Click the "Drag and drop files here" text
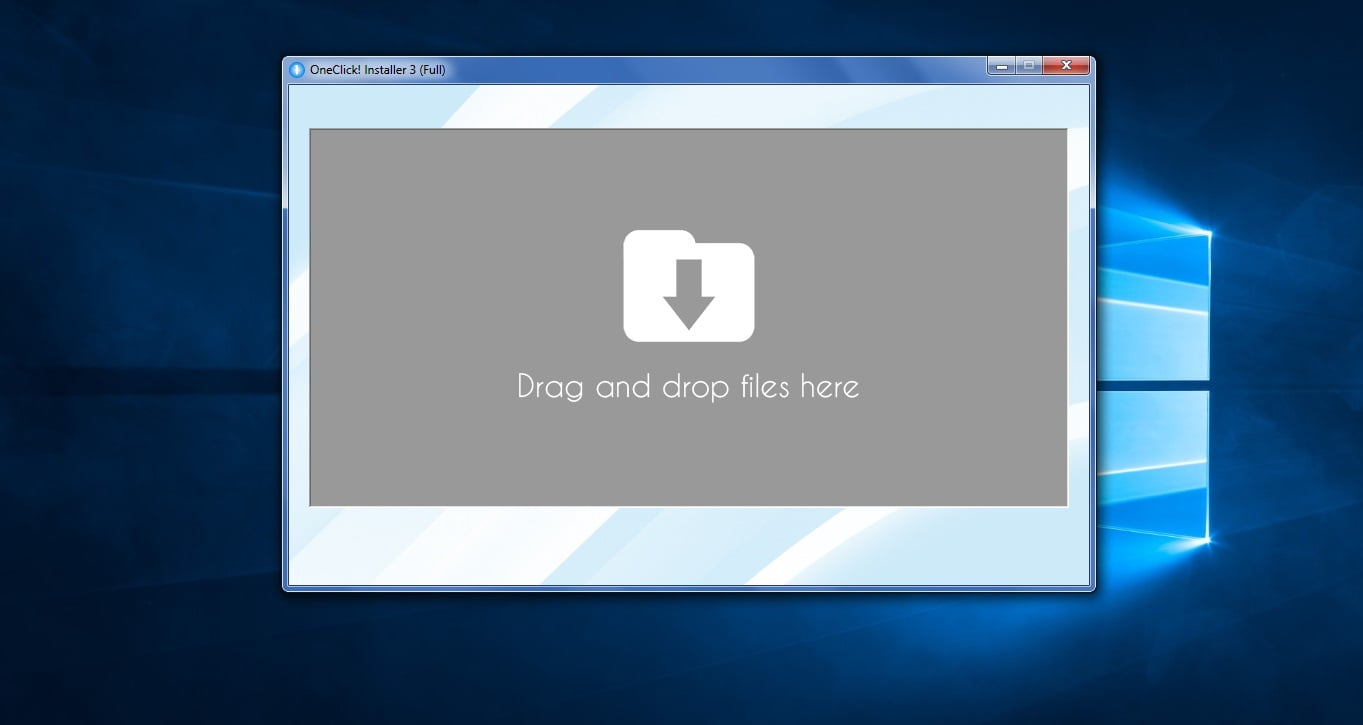1363x725 pixels. 688,386
